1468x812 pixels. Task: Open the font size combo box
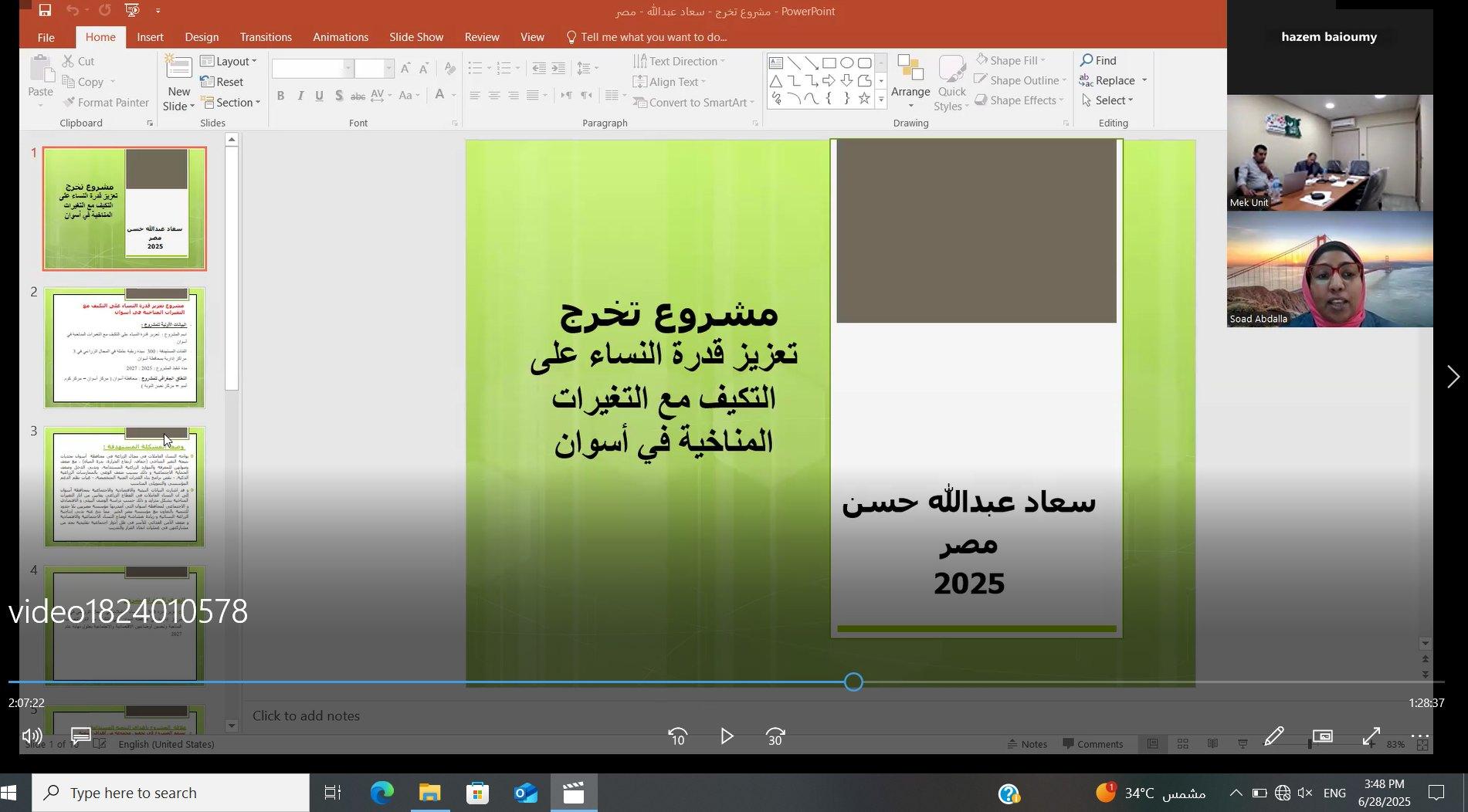pyautogui.click(x=375, y=69)
